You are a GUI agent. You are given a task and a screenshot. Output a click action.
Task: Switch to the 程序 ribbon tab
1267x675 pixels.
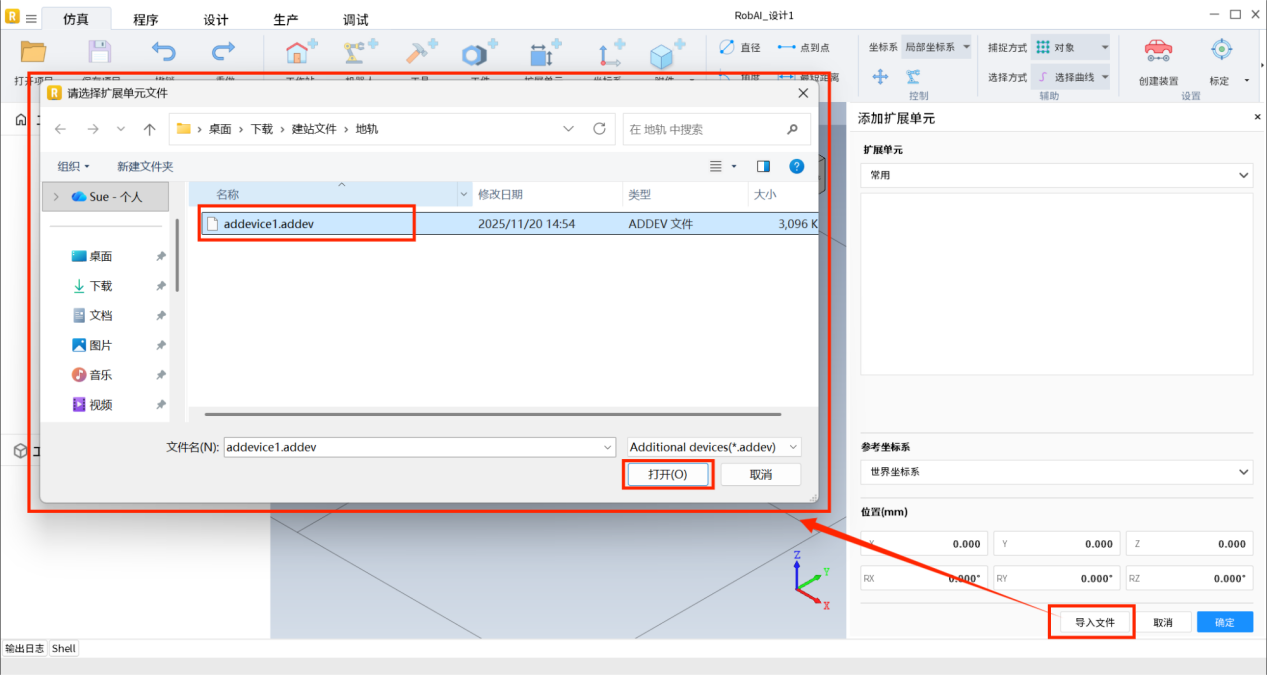pos(145,20)
